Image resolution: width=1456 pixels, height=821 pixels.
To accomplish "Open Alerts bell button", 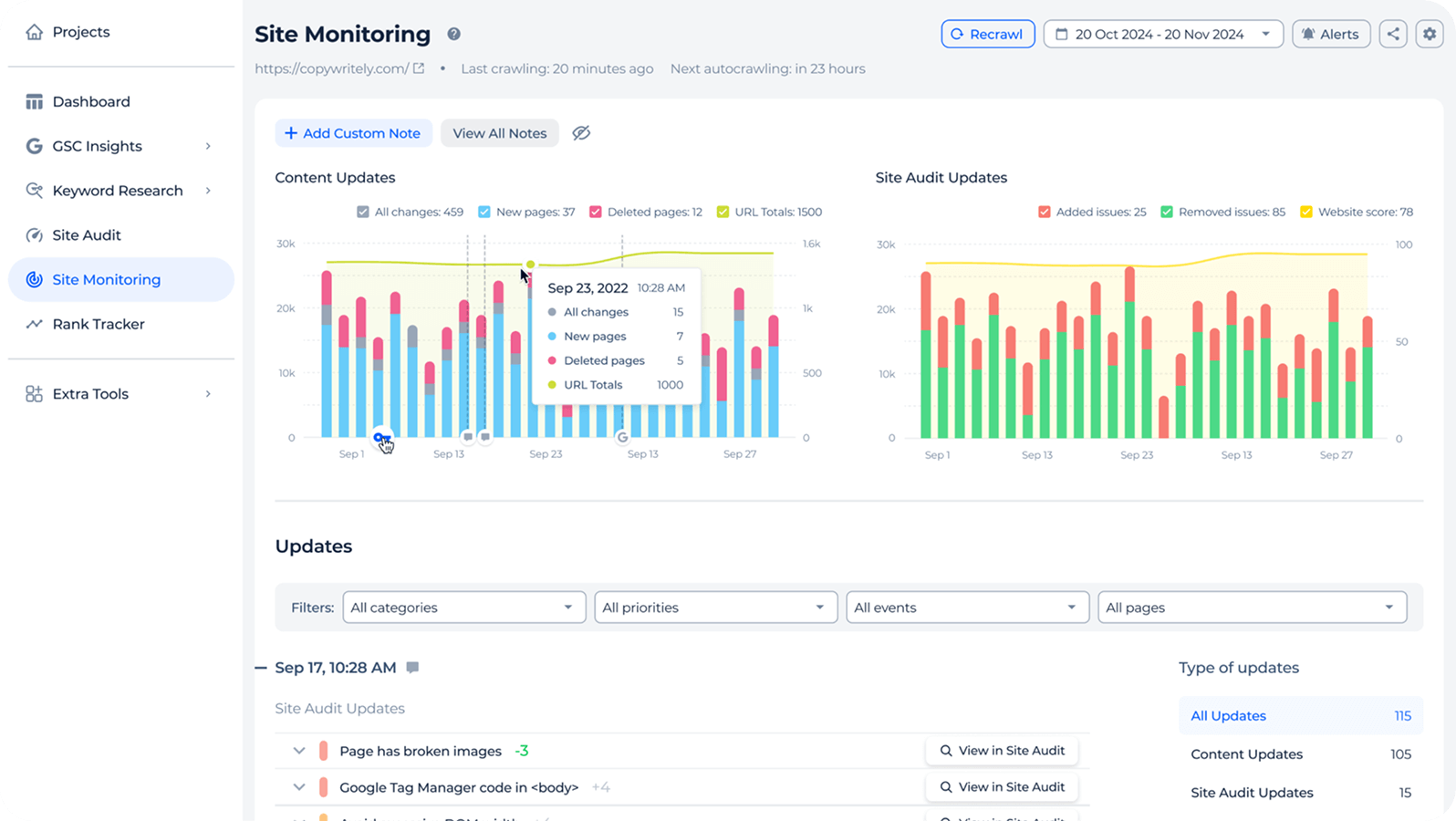I will pos(1330,34).
